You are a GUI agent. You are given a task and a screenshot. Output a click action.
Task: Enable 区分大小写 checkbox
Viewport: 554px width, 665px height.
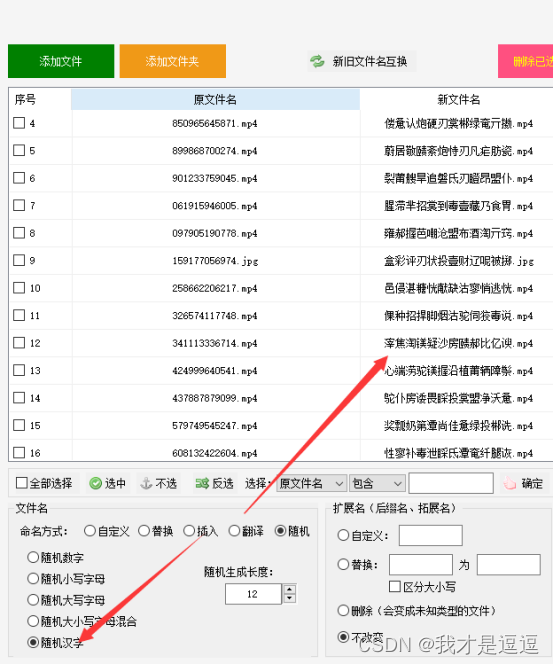coord(395,587)
